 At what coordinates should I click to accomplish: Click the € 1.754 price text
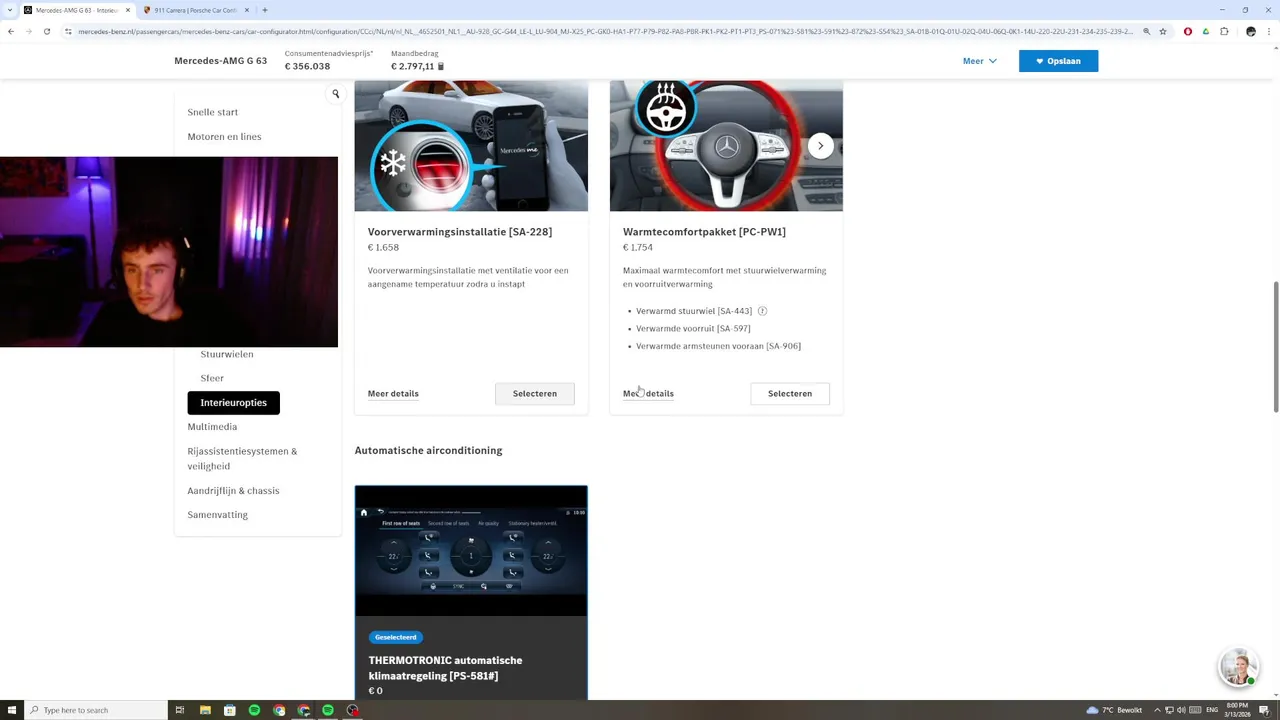point(638,248)
